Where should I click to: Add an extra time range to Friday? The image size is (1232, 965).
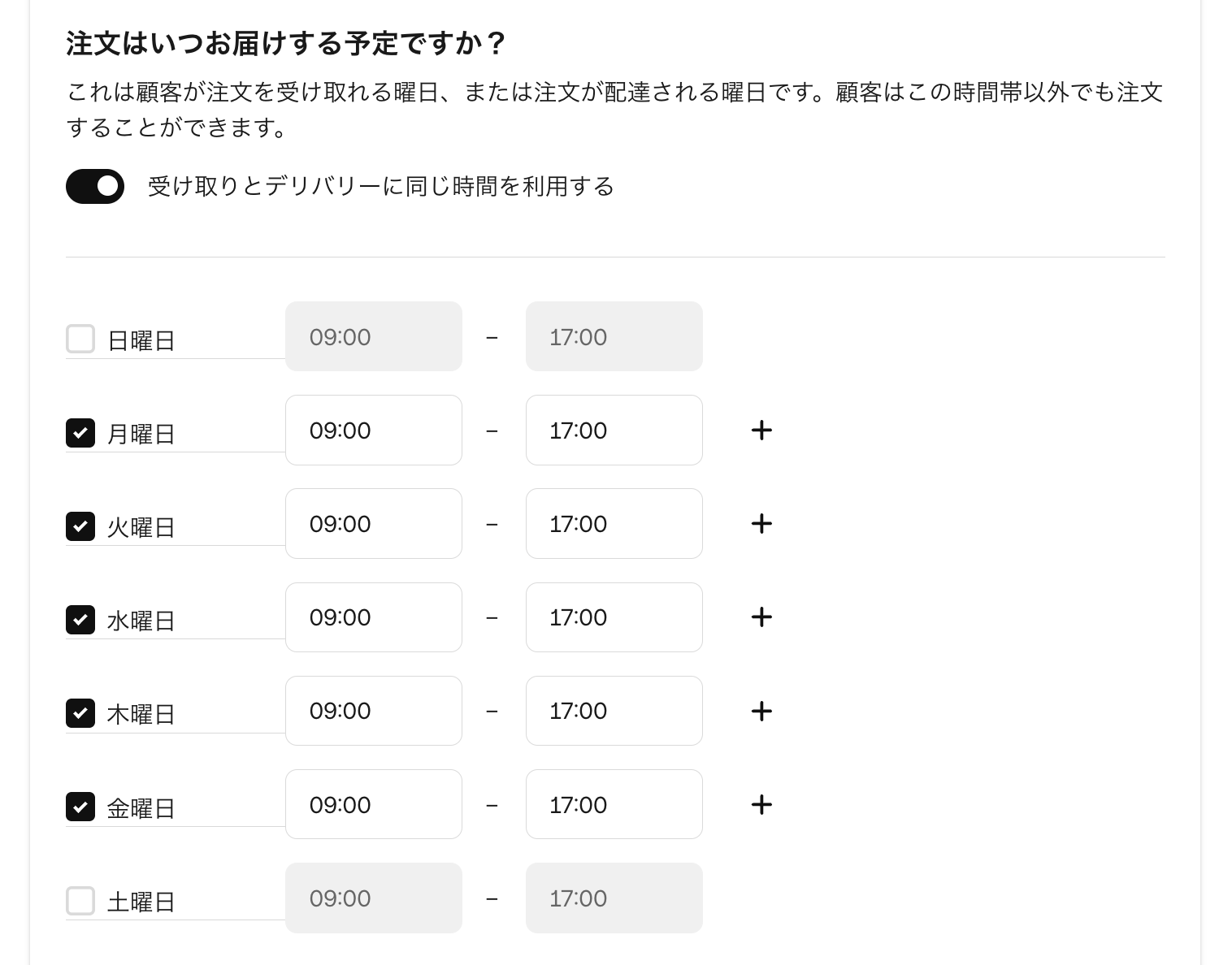[761, 804]
